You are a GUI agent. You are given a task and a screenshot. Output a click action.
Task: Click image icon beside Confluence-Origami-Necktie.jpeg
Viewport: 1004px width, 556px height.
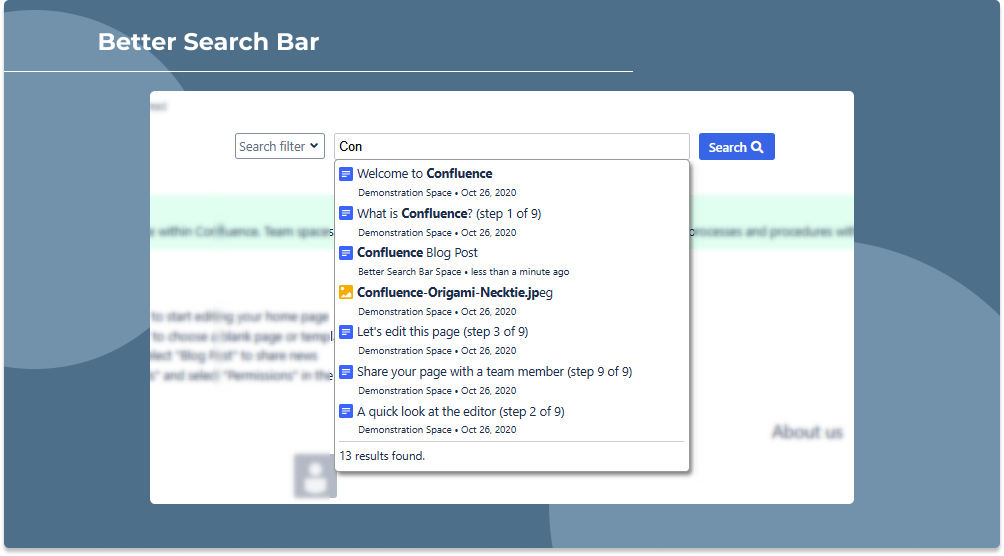[346, 292]
